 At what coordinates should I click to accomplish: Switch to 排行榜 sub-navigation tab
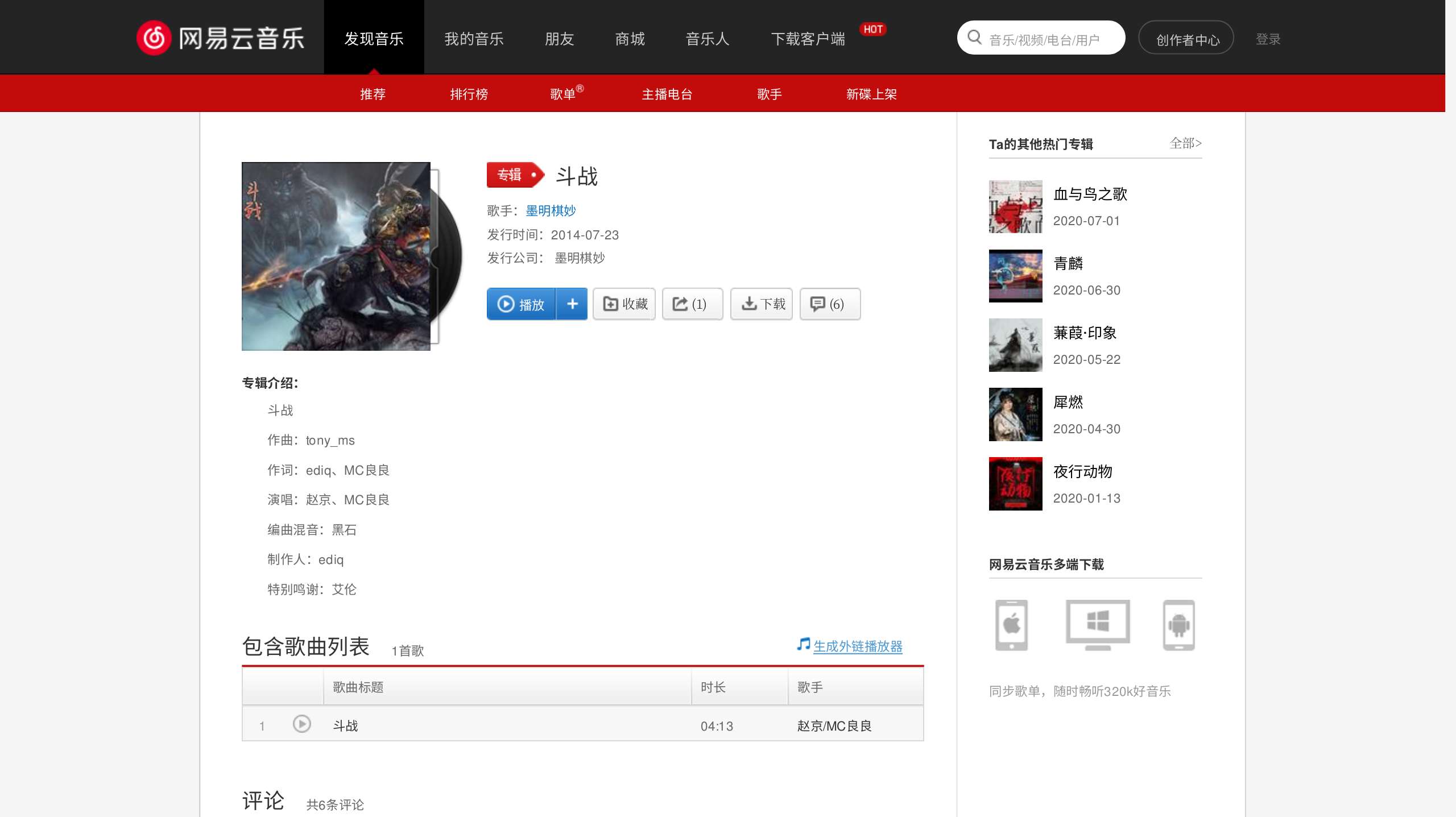pos(469,94)
